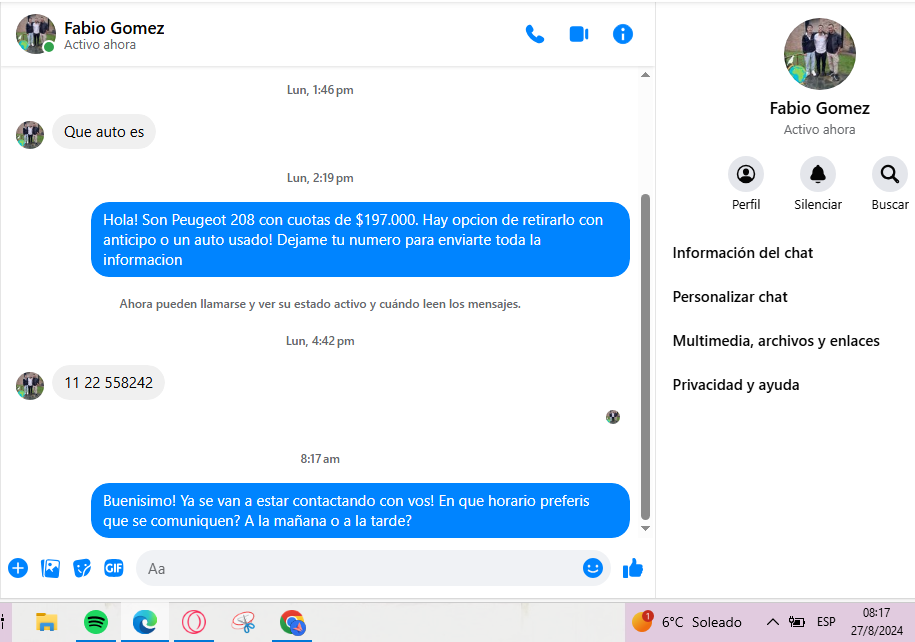The width and height of the screenshot is (915, 642).
Task: Start a voice call with Fabio Gomez
Action: (x=535, y=34)
